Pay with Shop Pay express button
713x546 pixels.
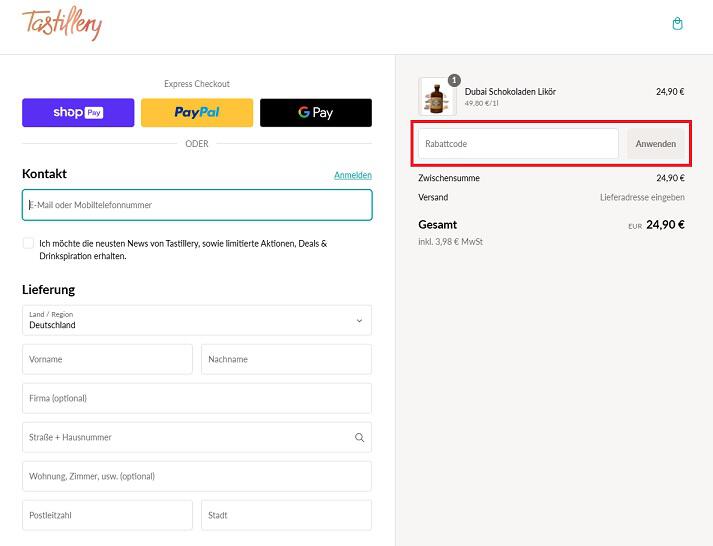click(x=78, y=112)
